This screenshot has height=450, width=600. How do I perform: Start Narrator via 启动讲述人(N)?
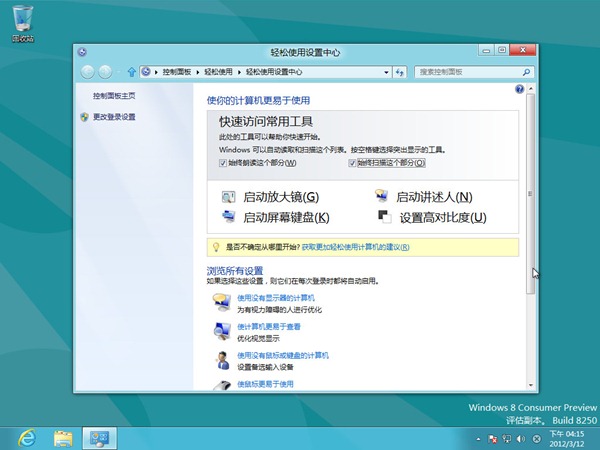click(434, 197)
